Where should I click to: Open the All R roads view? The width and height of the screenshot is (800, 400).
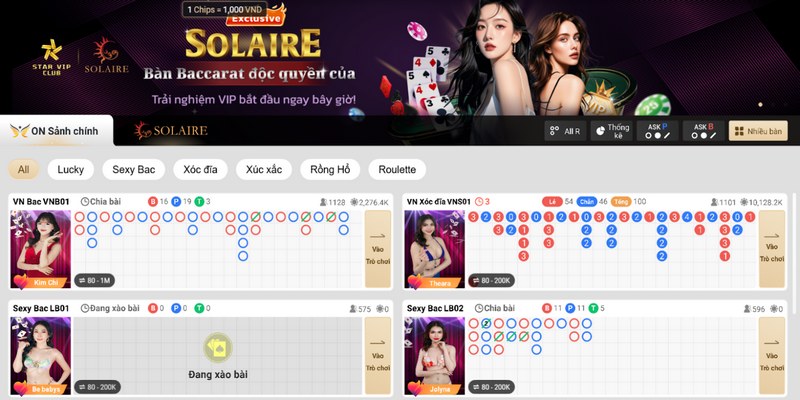[565, 131]
